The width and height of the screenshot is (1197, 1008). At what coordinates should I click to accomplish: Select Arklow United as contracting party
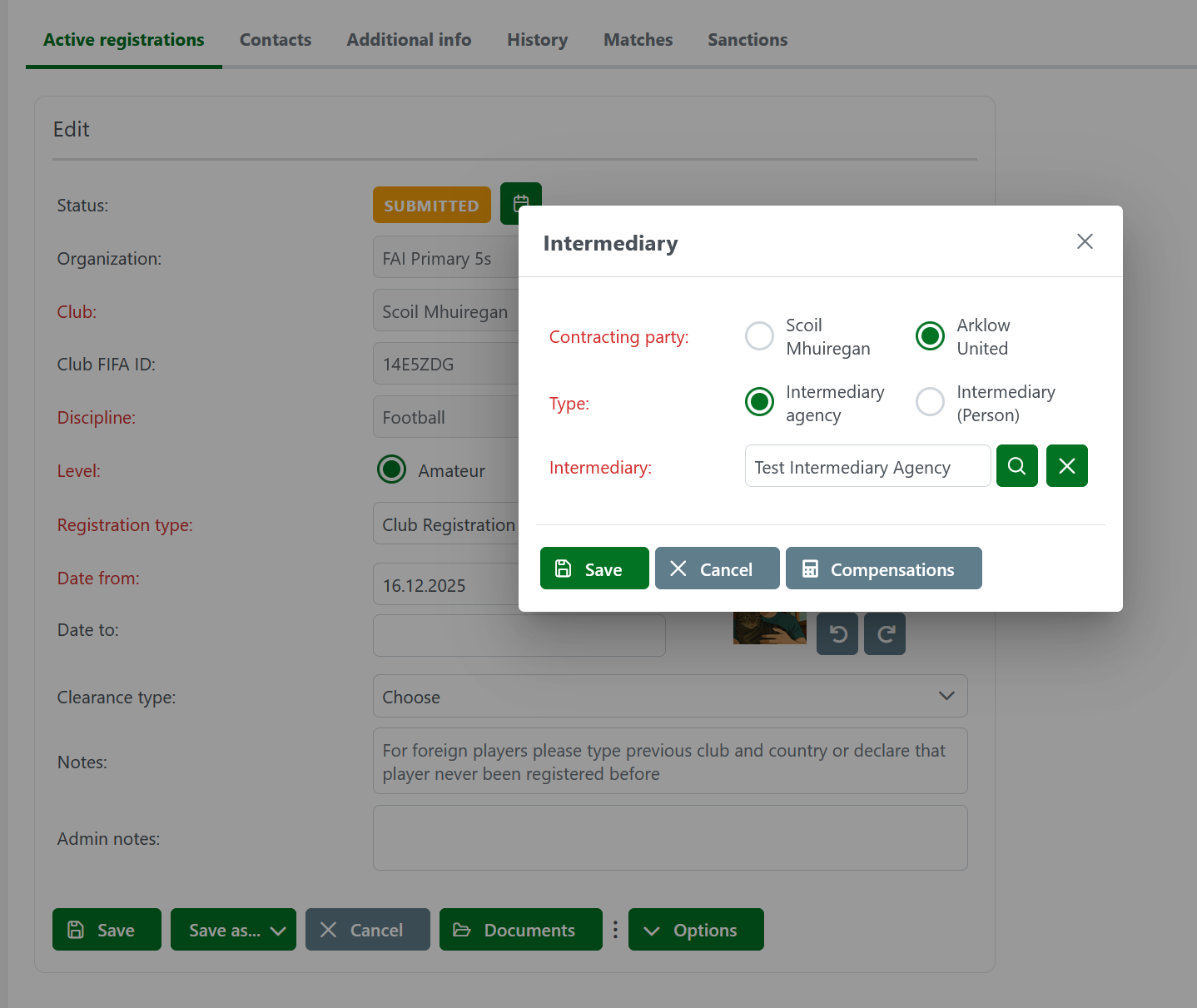(x=930, y=336)
